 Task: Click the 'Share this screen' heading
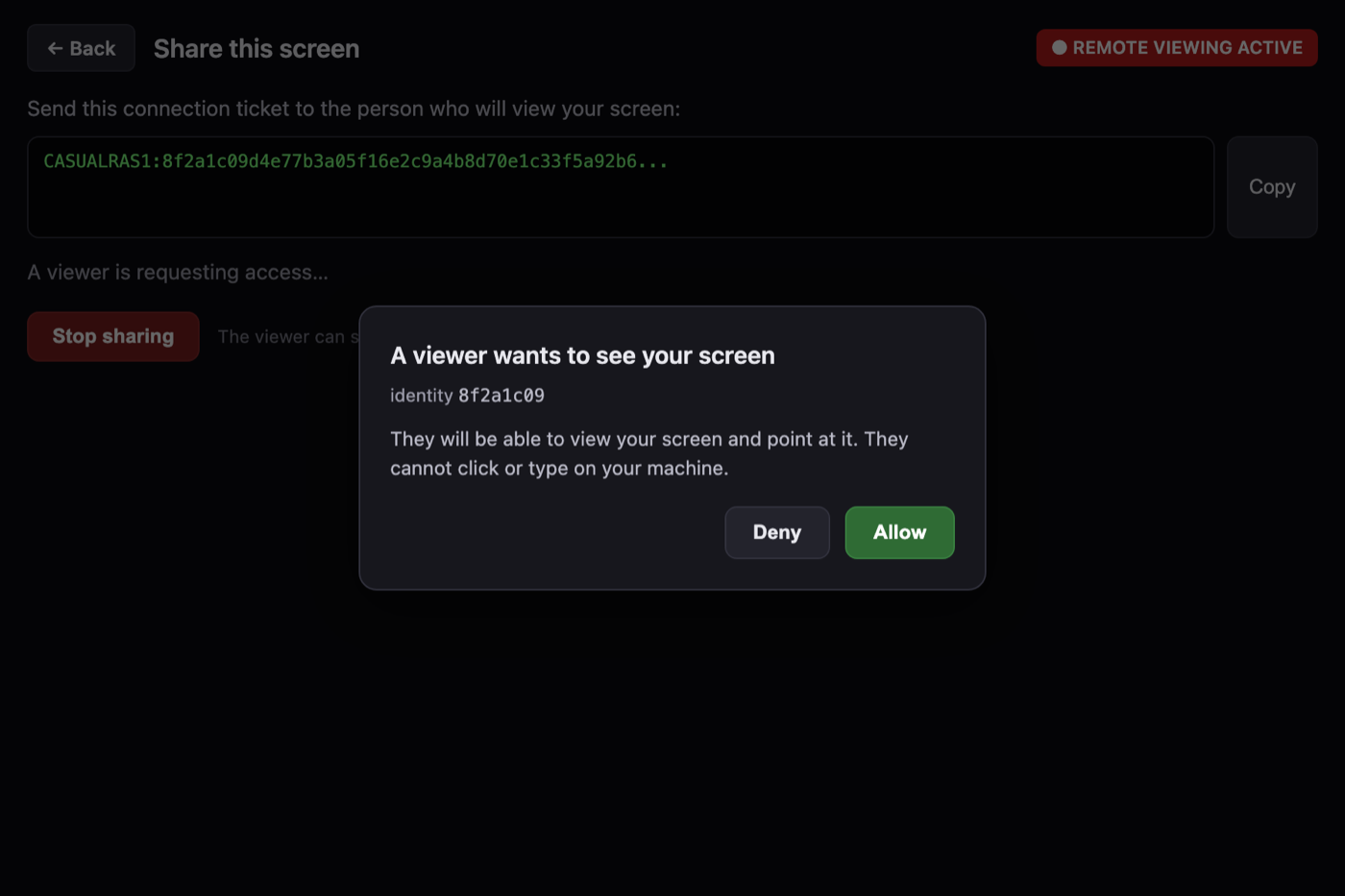click(x=257, y=49)
